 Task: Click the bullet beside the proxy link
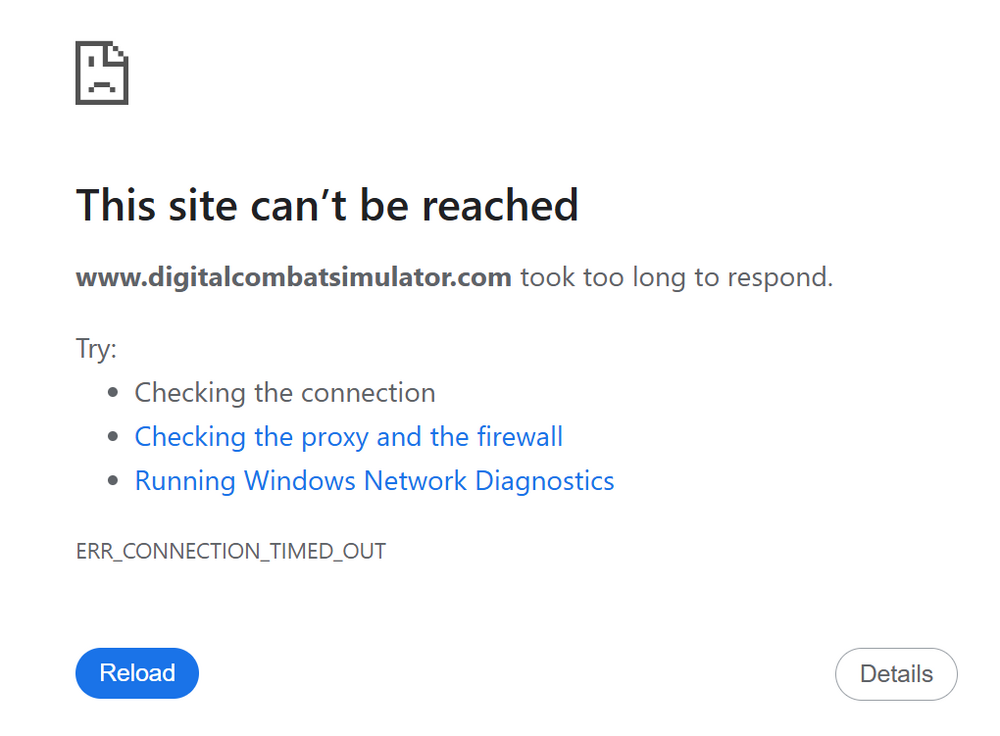coord(115,438)
